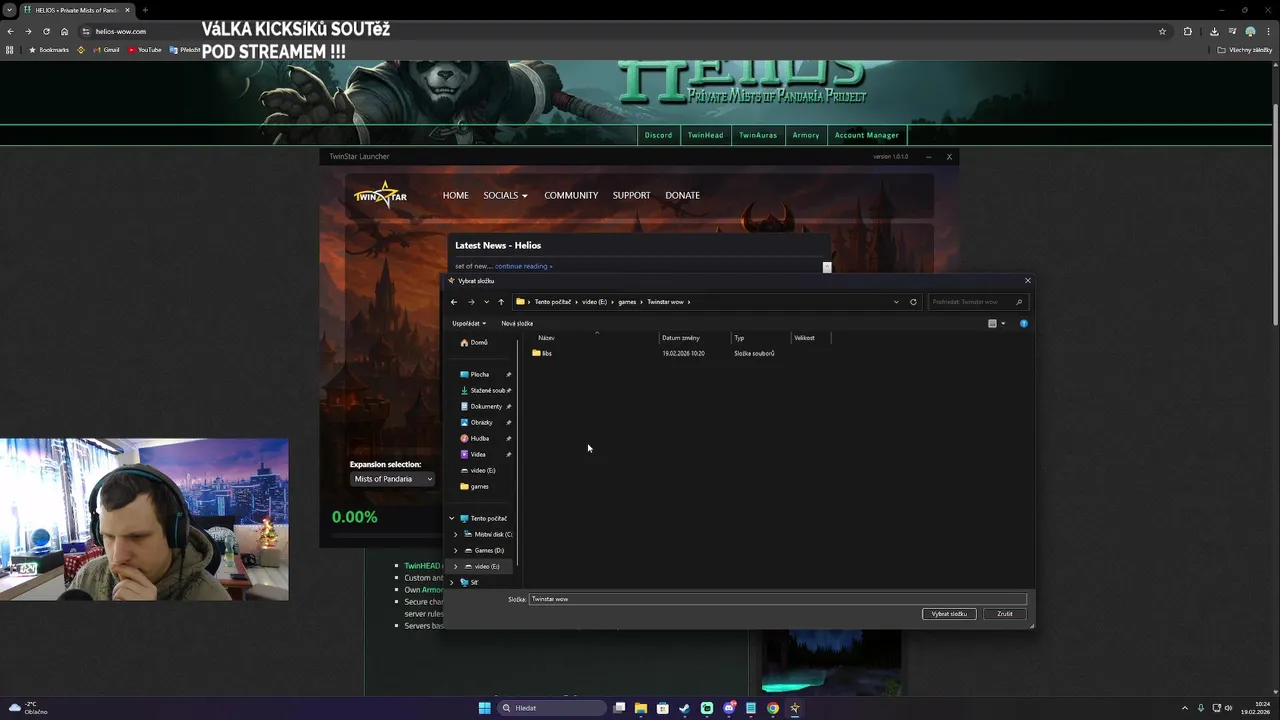Change view layout icon in folder dialog
Viewport: 1280px width, 720px height.
(992, 323)
